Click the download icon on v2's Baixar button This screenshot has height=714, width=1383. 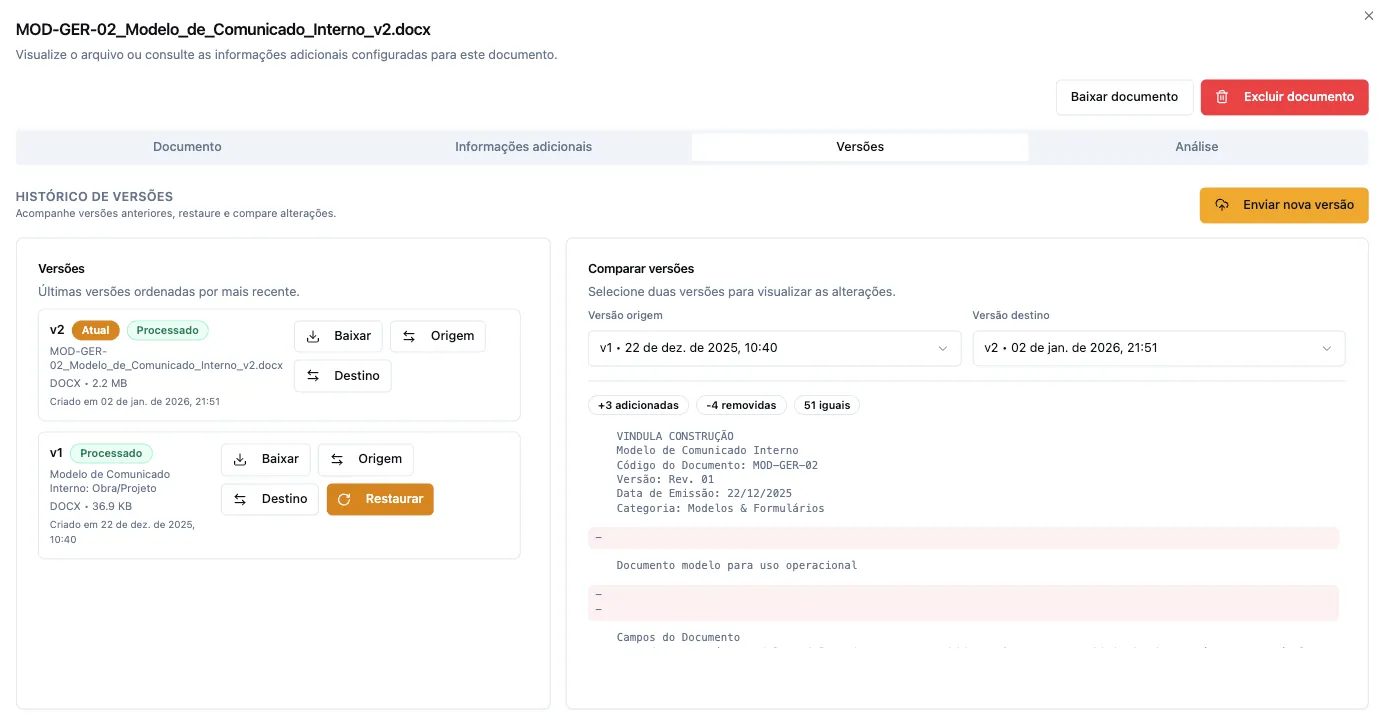point(311,337)
